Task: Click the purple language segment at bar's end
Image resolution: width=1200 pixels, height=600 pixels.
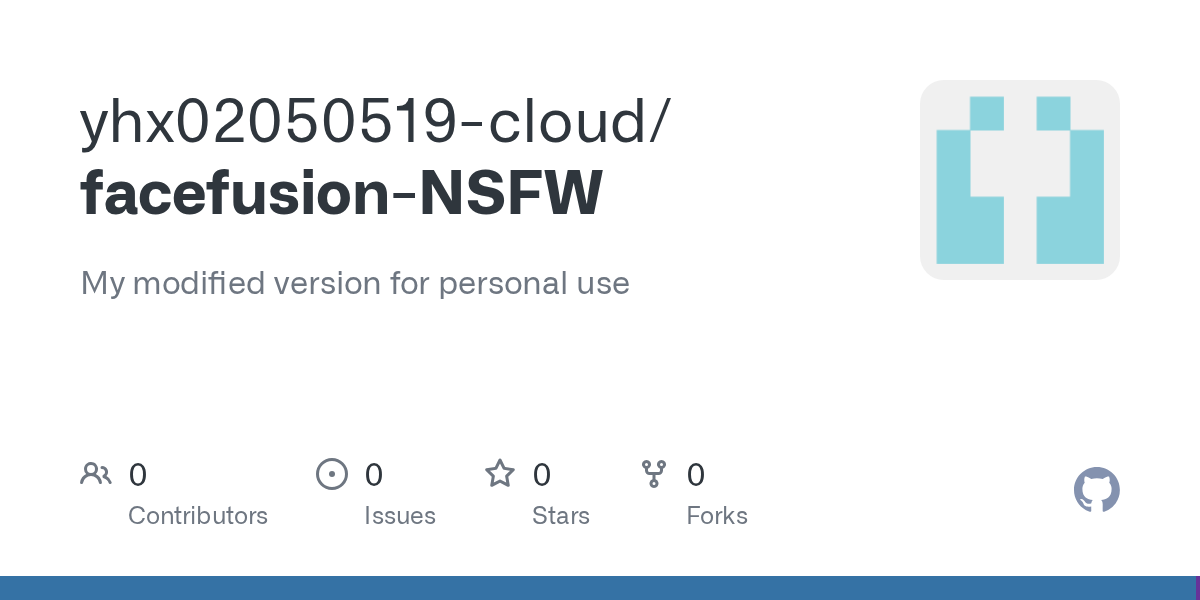Action: click(x=1197, y=588)
